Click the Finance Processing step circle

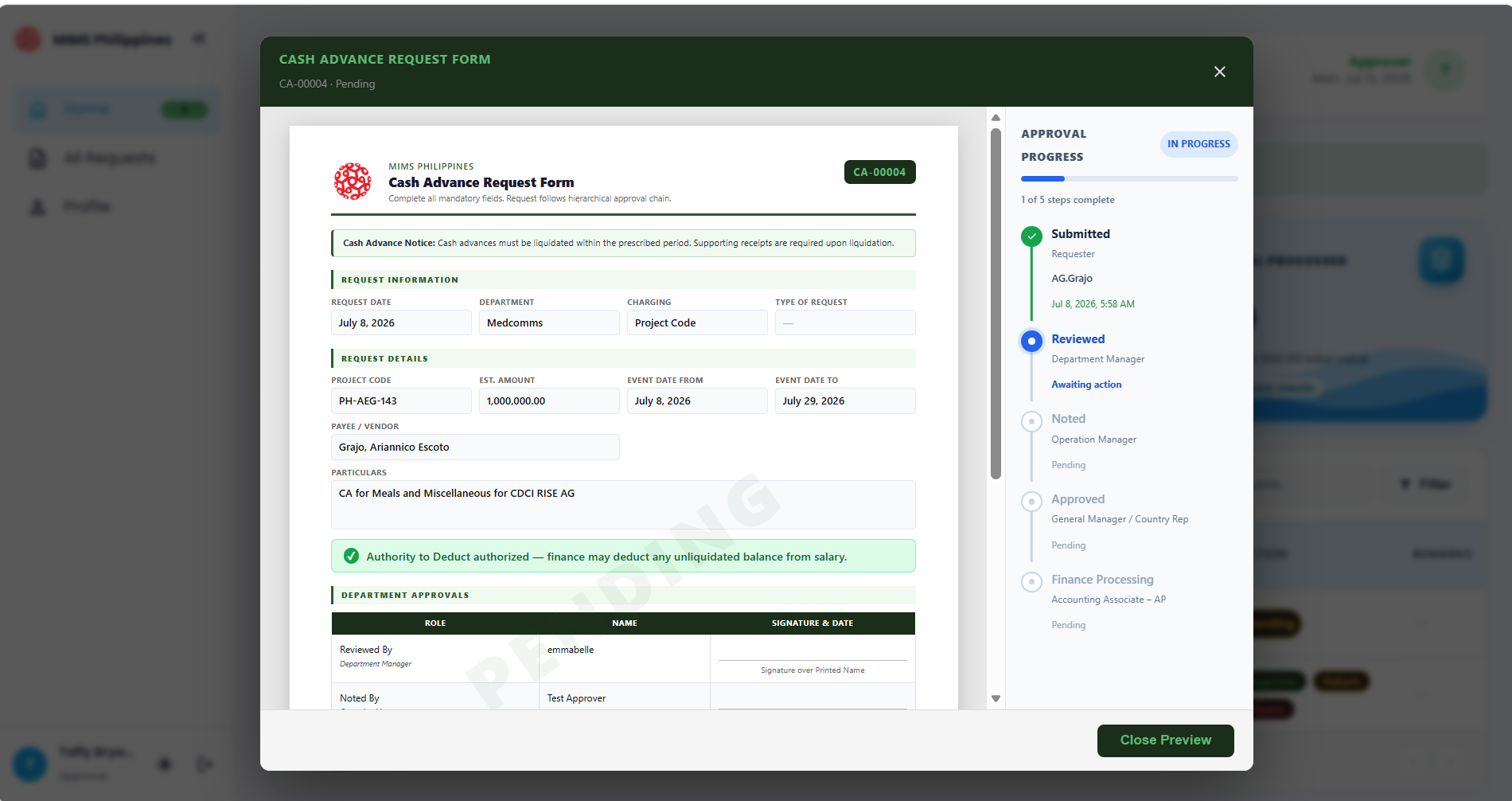coord(1031,581)
